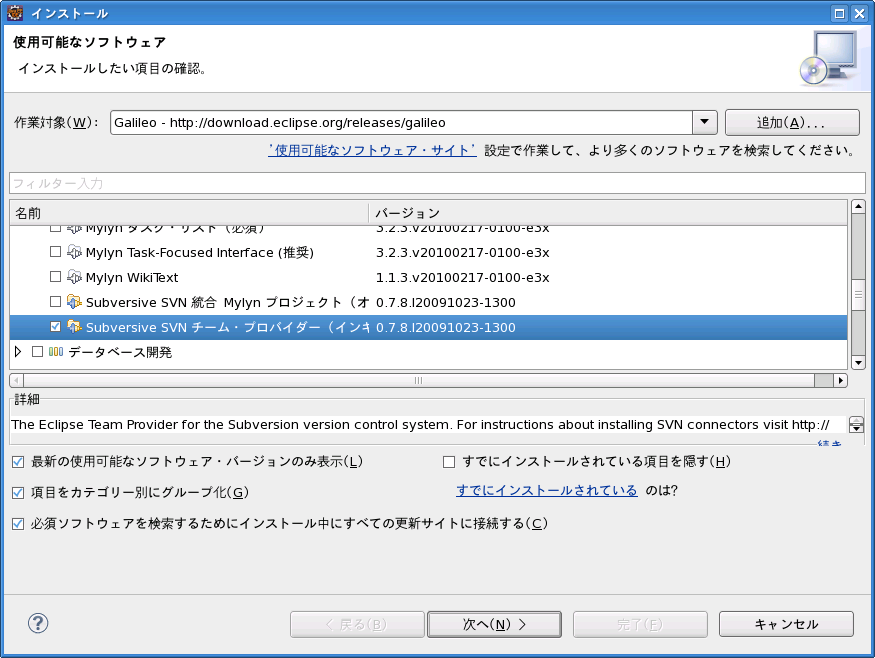The height and width of the screenshot is (658, 875).
Task: Select the Subversive SVN 統合 Mylyn プロジェクト row
Action: [428, 302]
